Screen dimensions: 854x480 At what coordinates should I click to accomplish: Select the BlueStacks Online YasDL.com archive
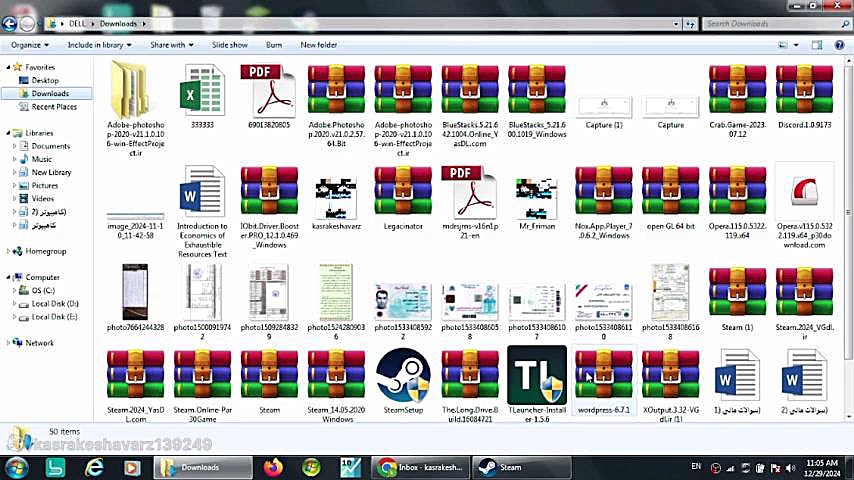coord(470,89)
